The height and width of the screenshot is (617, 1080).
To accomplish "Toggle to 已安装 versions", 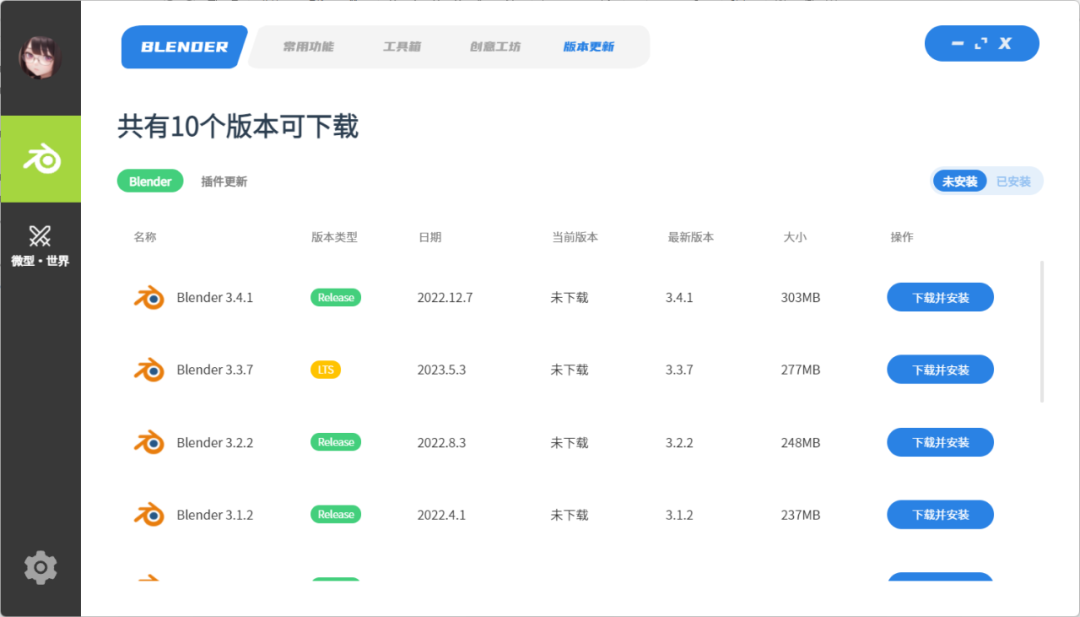I will [1013, 182].
